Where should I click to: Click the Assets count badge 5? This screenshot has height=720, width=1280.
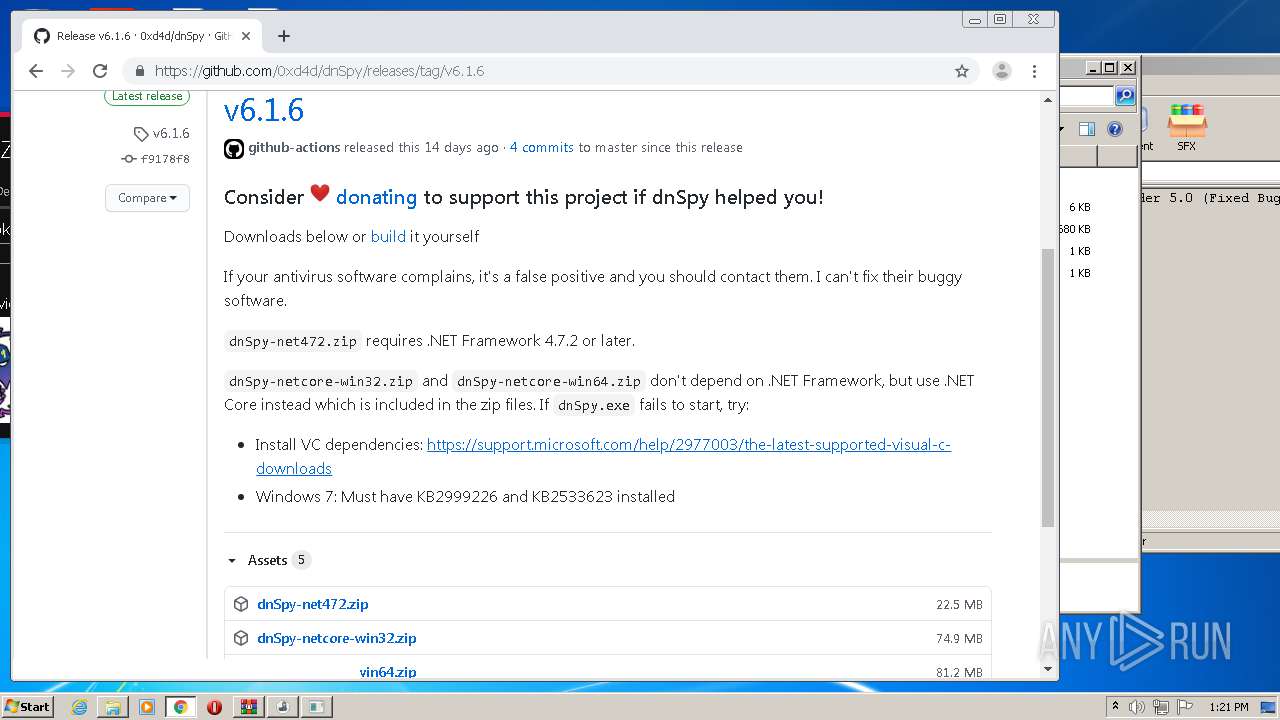(301, 560)
